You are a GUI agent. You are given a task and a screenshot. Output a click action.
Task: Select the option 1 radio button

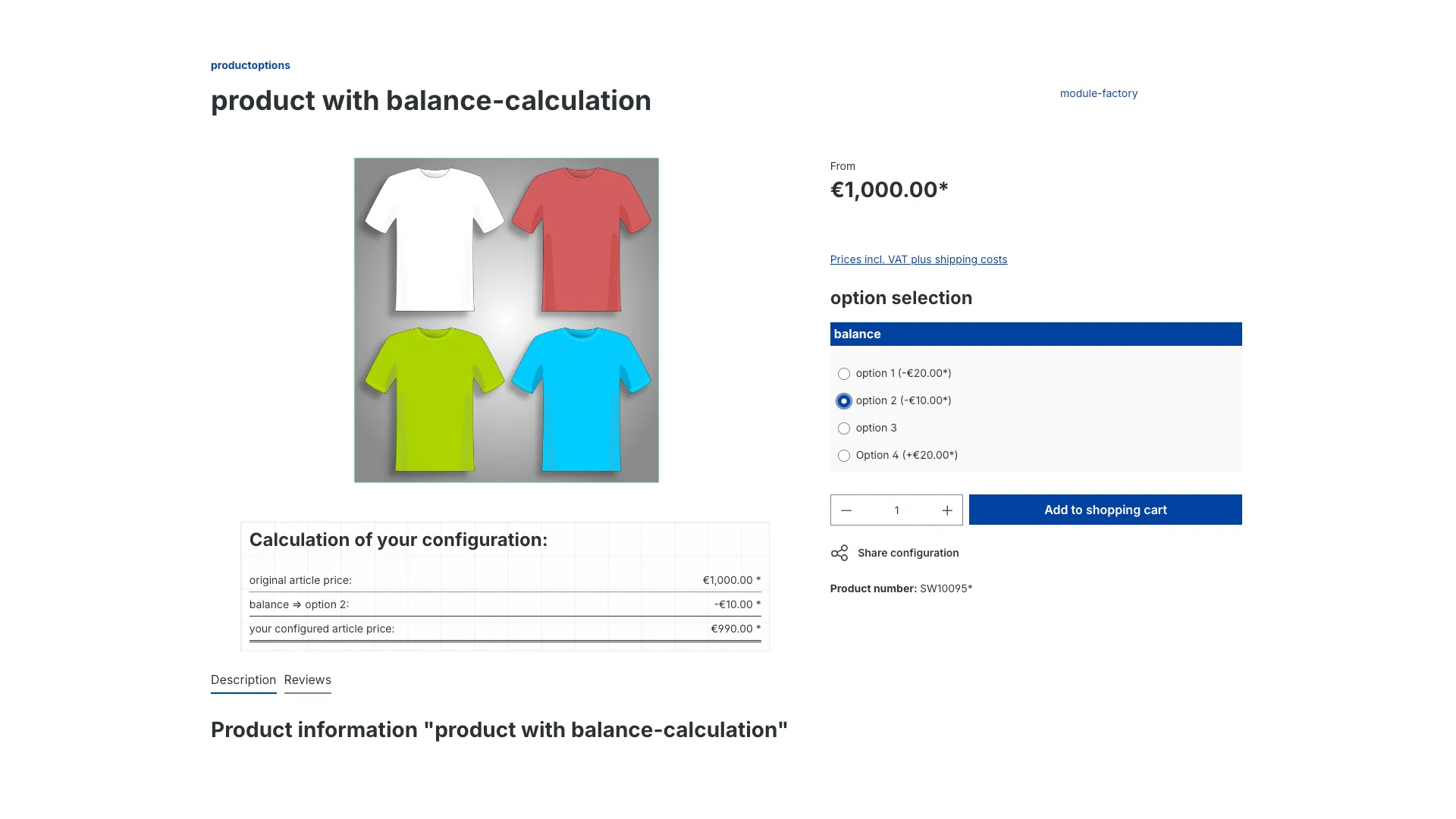point(844,373)
